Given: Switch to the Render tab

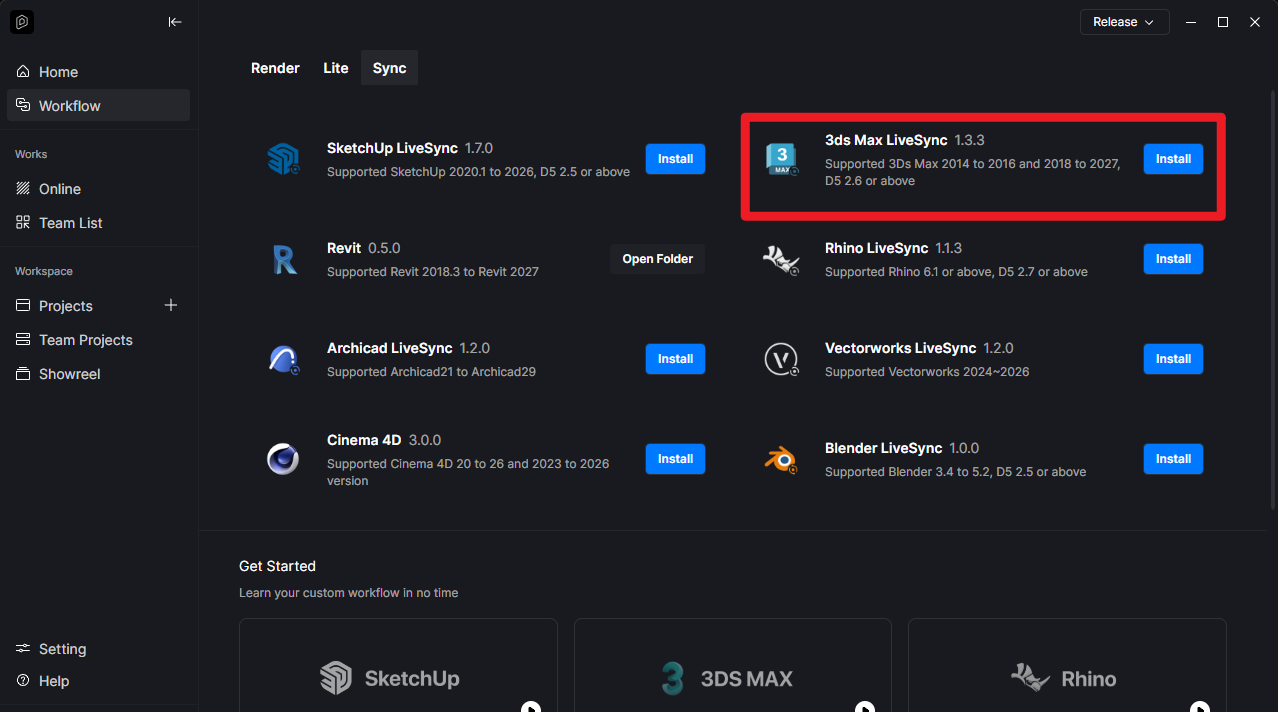Looking at the screenshot, I should coord(275,68).
